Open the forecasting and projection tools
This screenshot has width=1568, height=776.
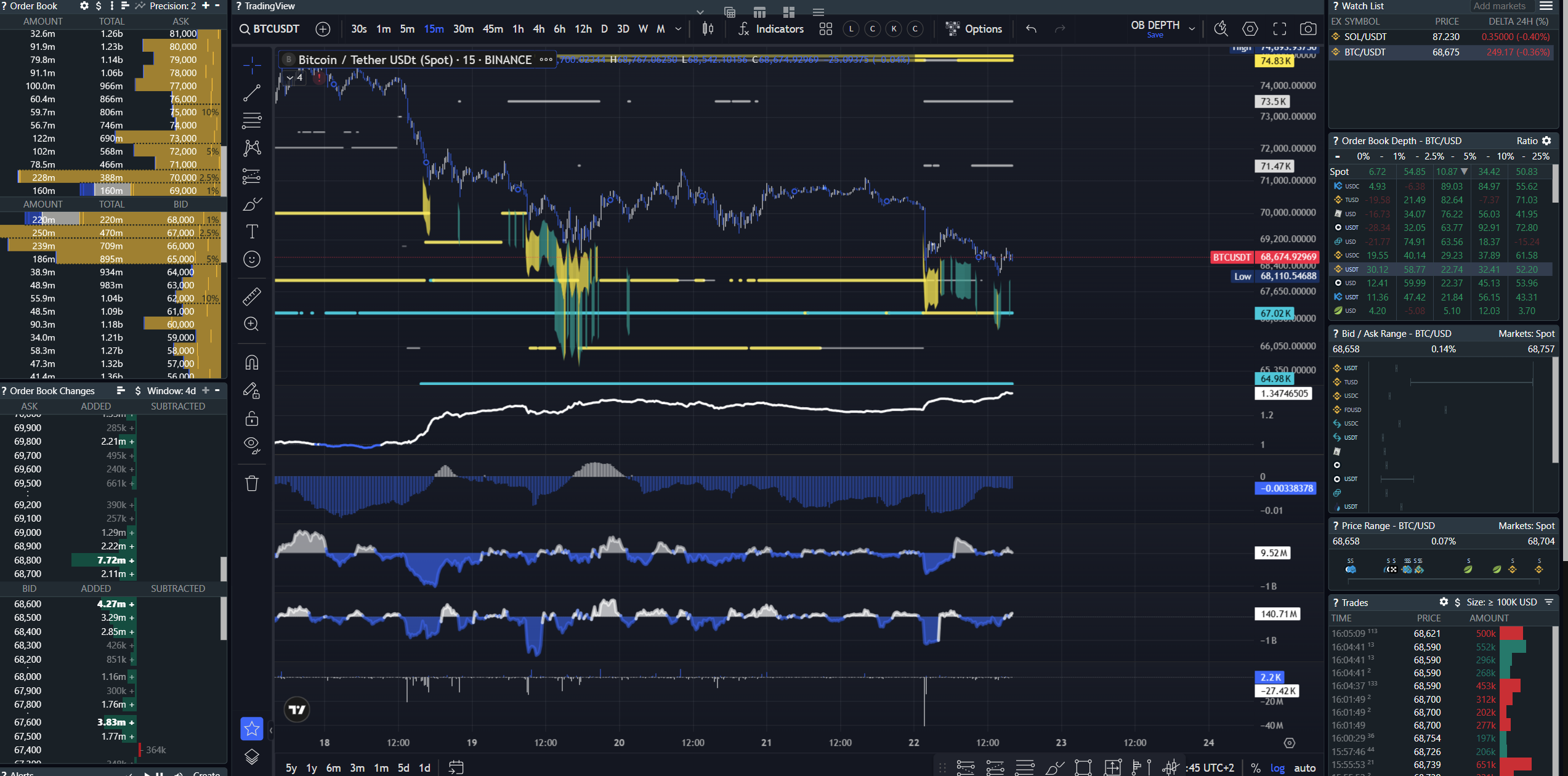pos(252,177)
